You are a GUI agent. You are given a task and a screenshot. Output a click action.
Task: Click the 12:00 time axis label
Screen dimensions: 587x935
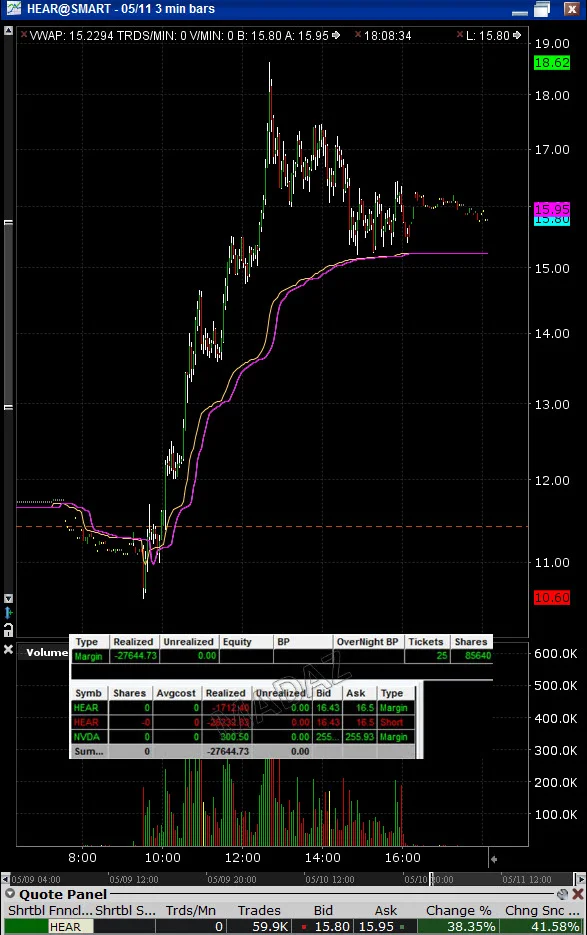point(243,857)
